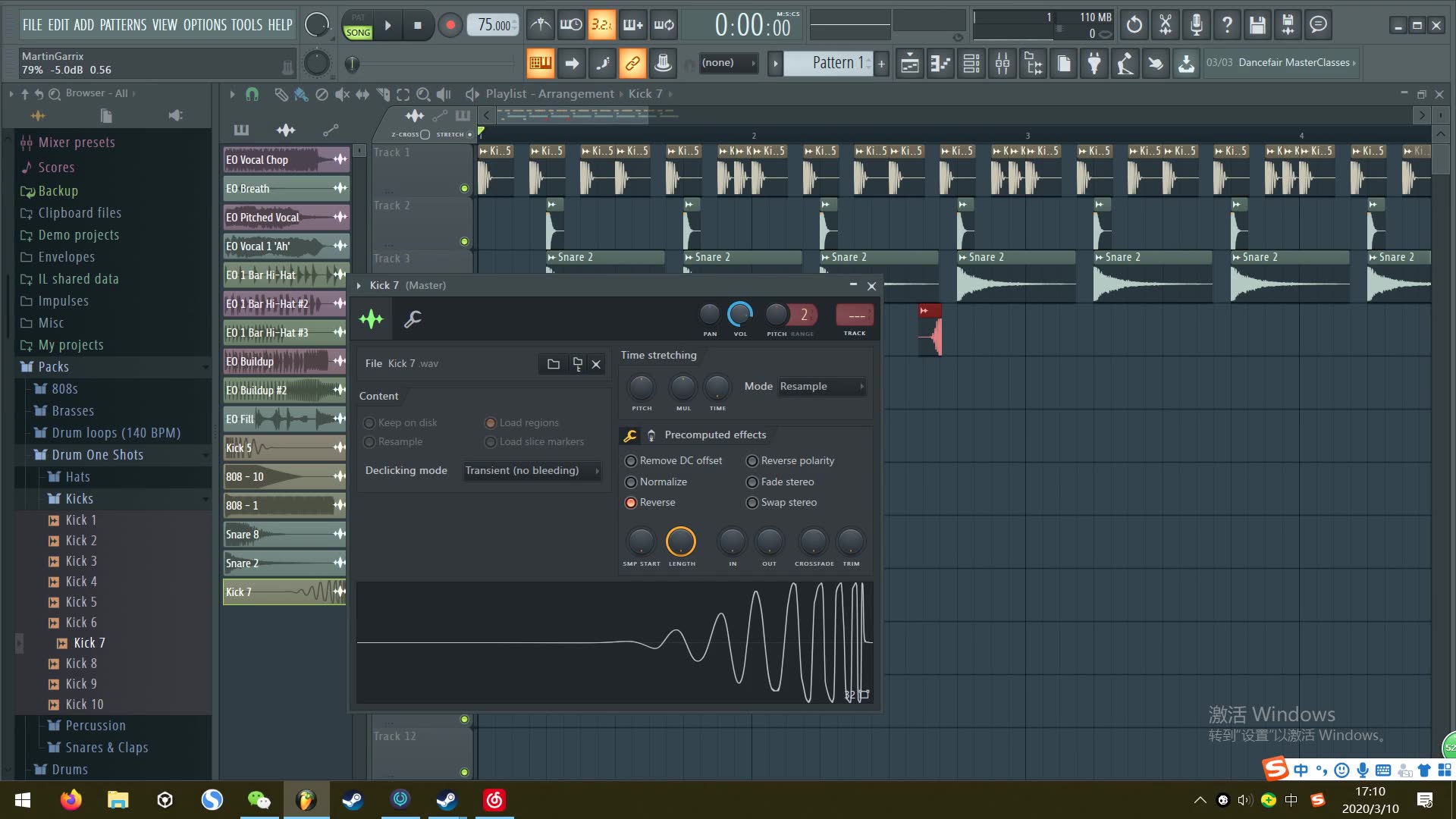The width and height of the screenshot is (1456, 819).
Task: Select the Snare 8 clip in picker
Action: (285, 535)
